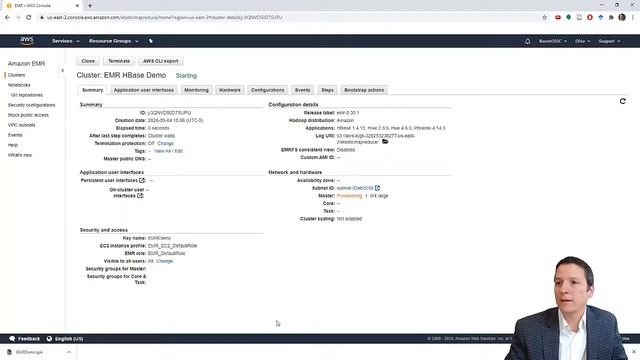Viewport: 640px width, 360px height.
Task: Open On-cluster user interfaces external link icon
Action: click(140, 196)
